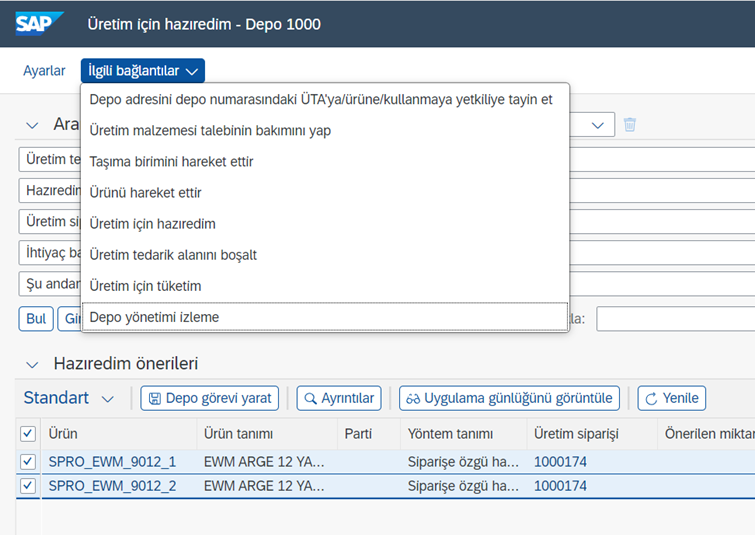Click order 1000174 in SPRO_EWM_9012_2 row
This screenshot has height=535, width=755.
(x=560, y=485)
